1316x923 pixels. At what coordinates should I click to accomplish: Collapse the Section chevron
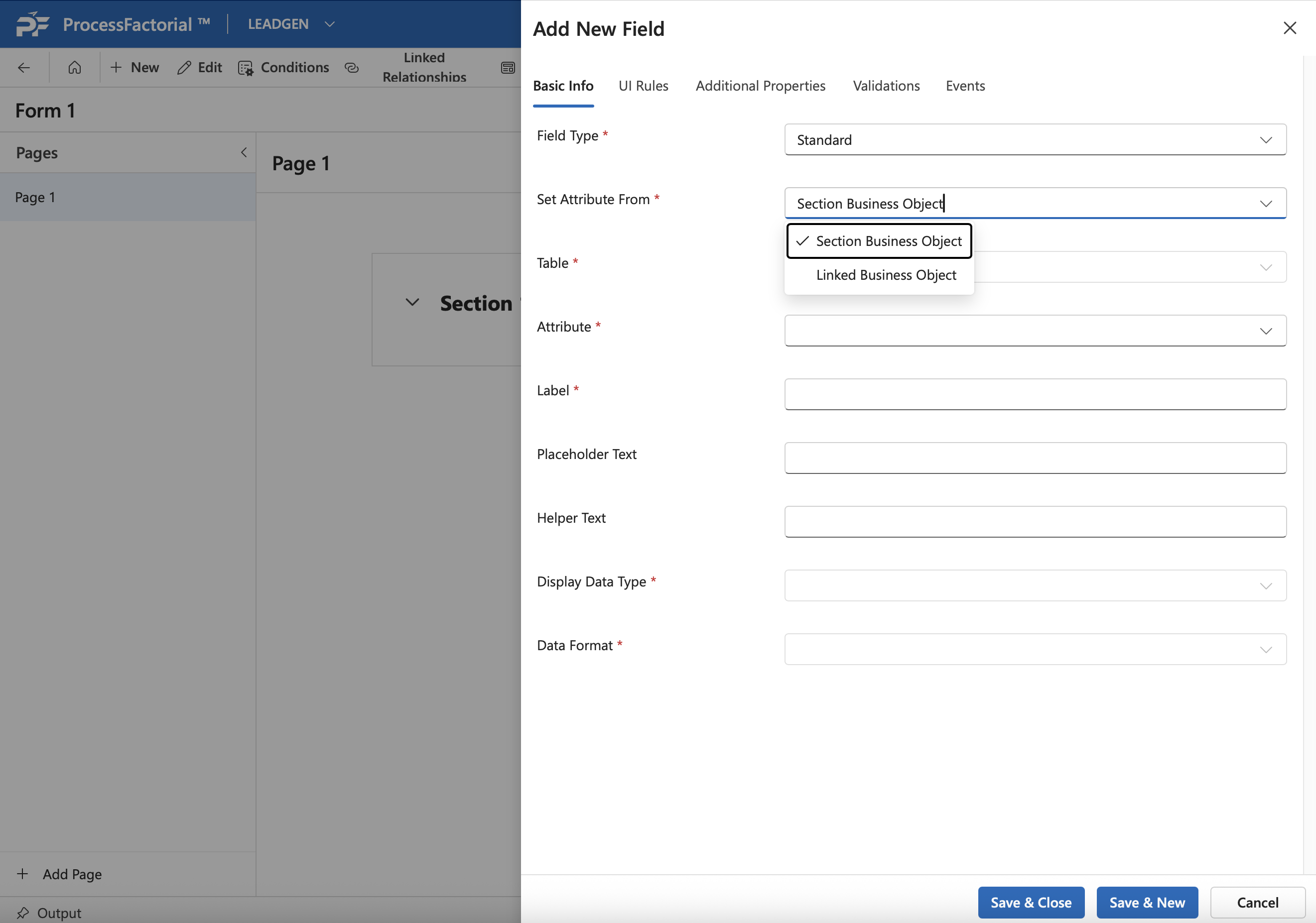click(x=412, y=303)
